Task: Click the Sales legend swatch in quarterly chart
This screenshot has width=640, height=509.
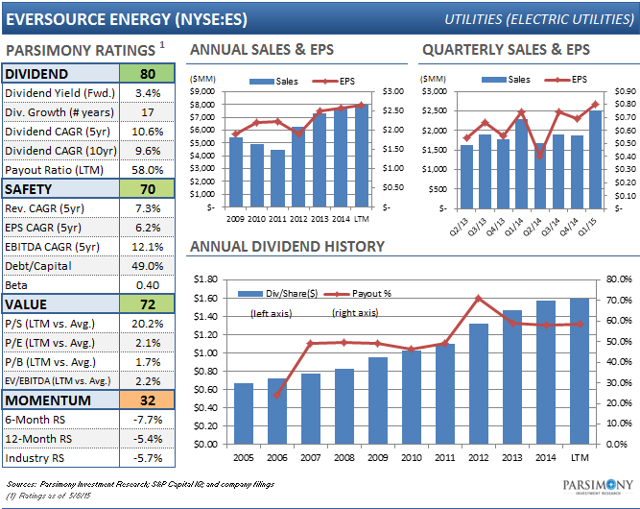Action: tap(494, 80)
